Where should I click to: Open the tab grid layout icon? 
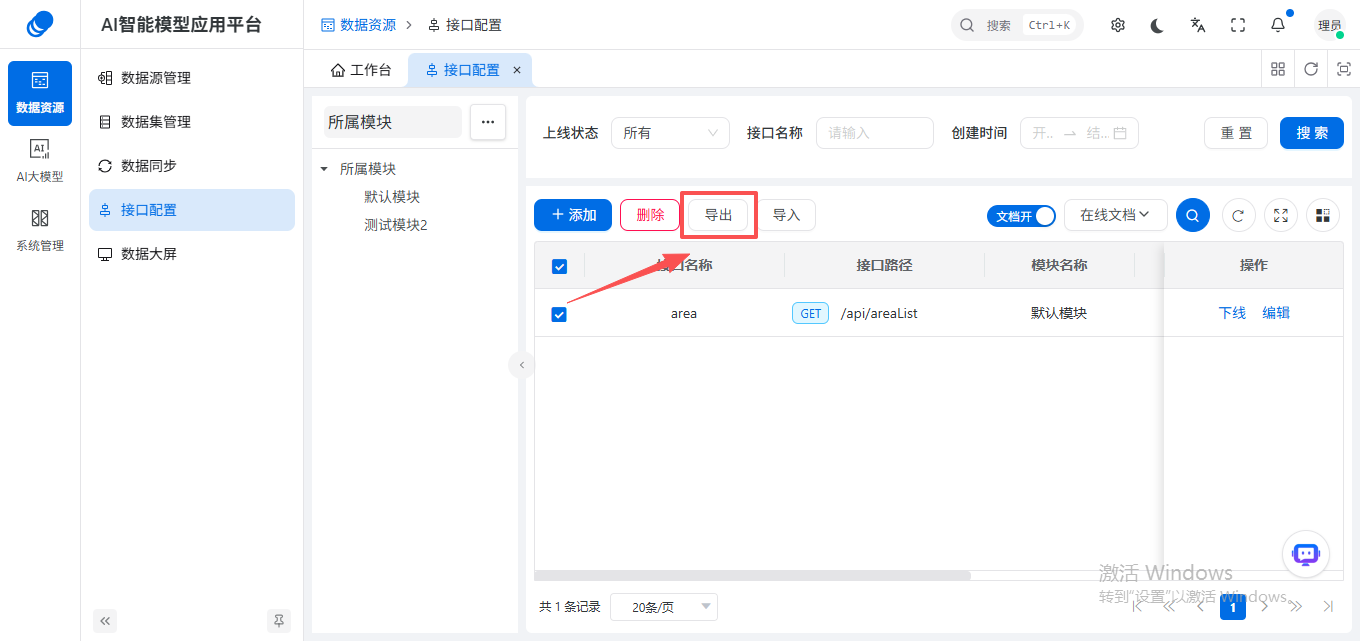(1278, 69)
